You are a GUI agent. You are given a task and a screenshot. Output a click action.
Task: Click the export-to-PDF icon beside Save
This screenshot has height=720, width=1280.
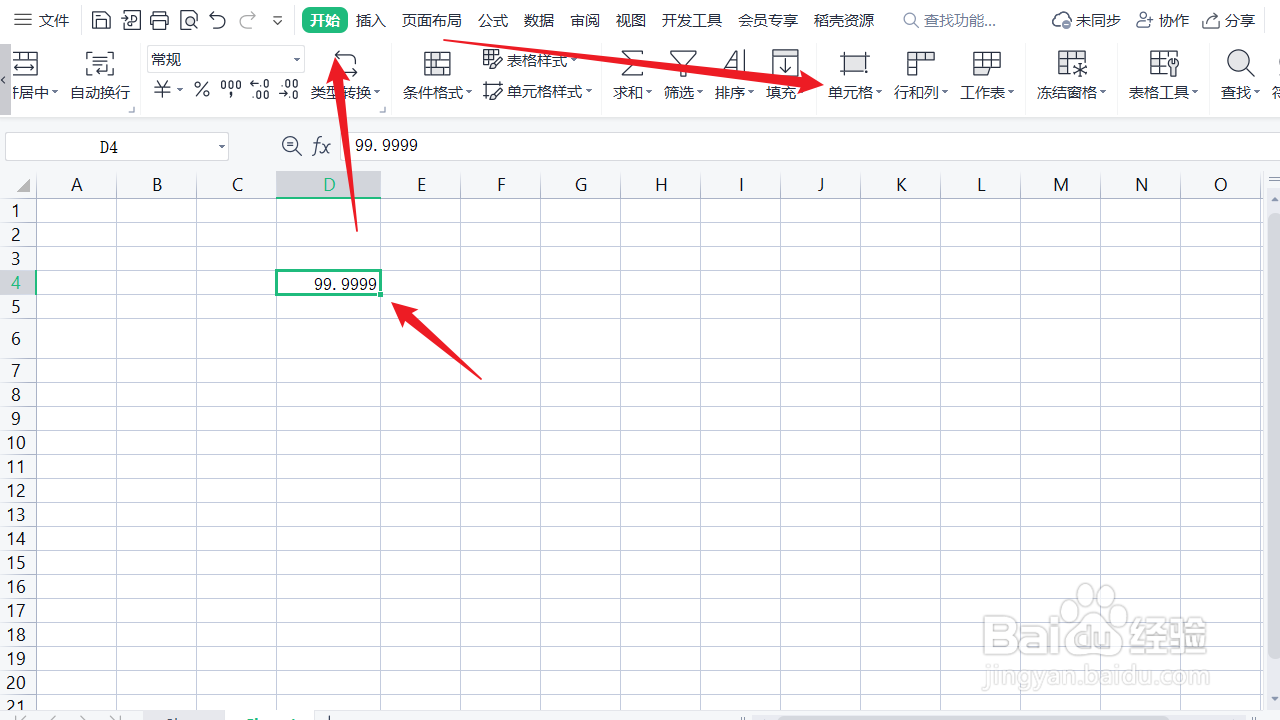point(130,20)
